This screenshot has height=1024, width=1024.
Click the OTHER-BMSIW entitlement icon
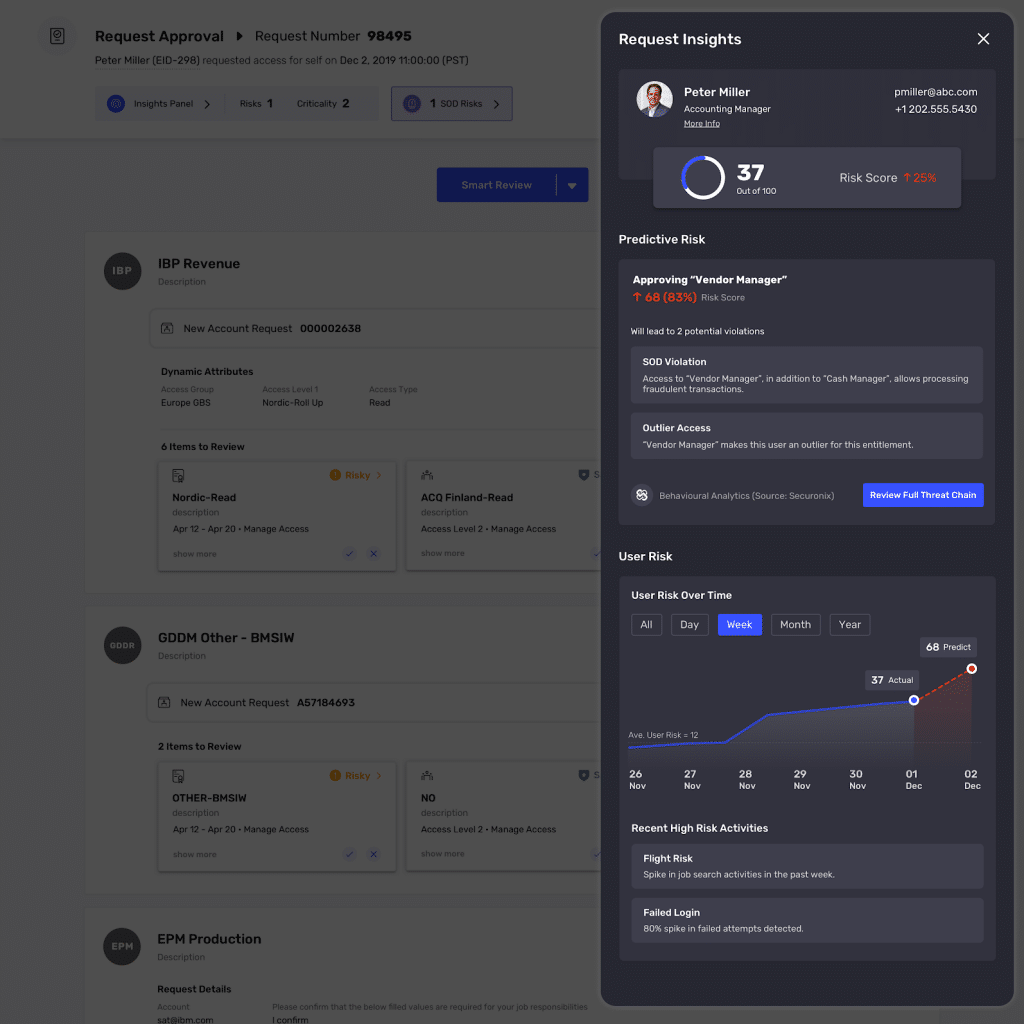click(x=178, y=776)
